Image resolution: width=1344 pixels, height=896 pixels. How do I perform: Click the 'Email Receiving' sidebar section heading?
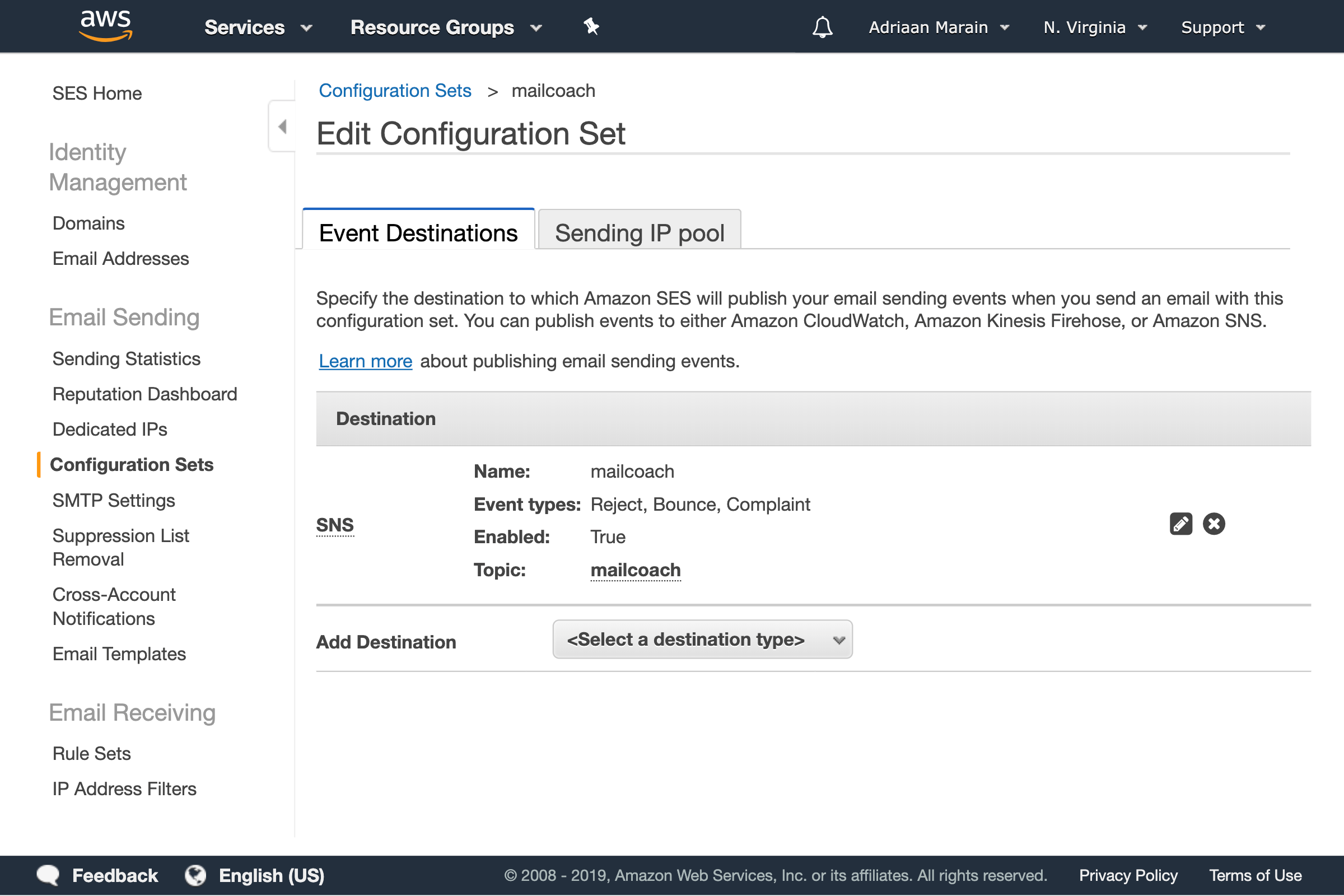click(x=132, y=712)
